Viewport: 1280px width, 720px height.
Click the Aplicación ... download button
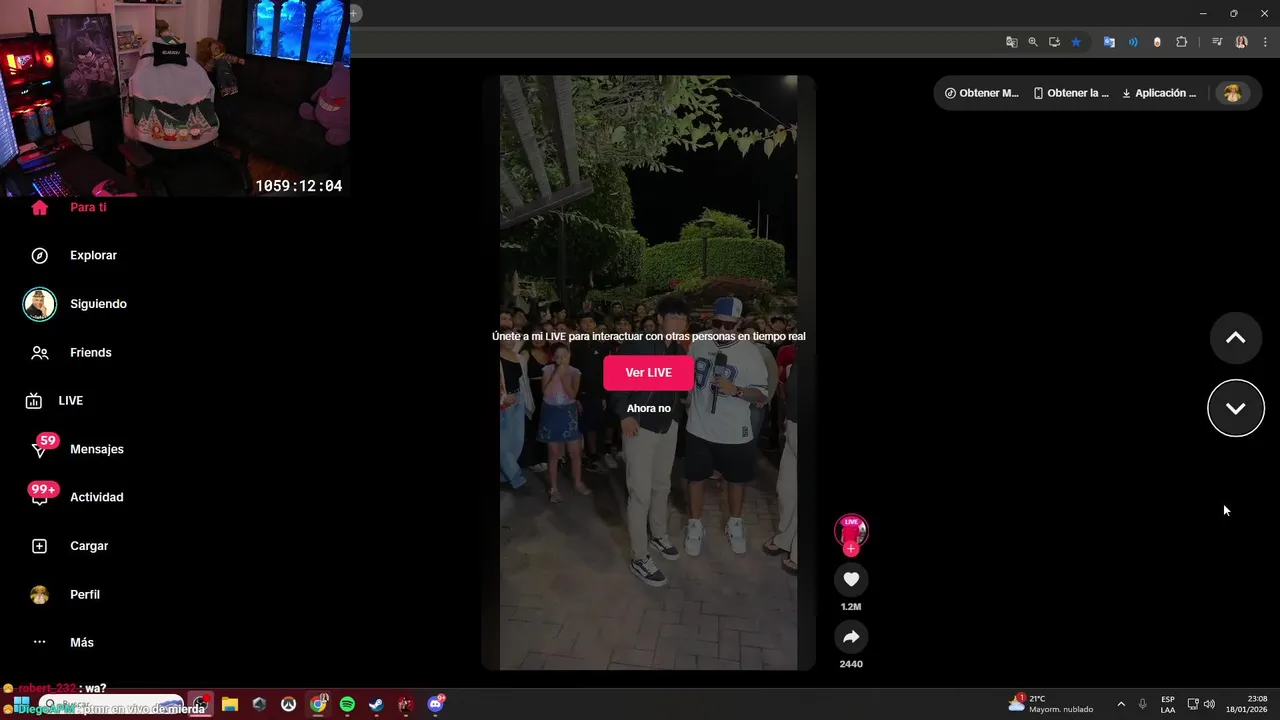(1159, 93)
